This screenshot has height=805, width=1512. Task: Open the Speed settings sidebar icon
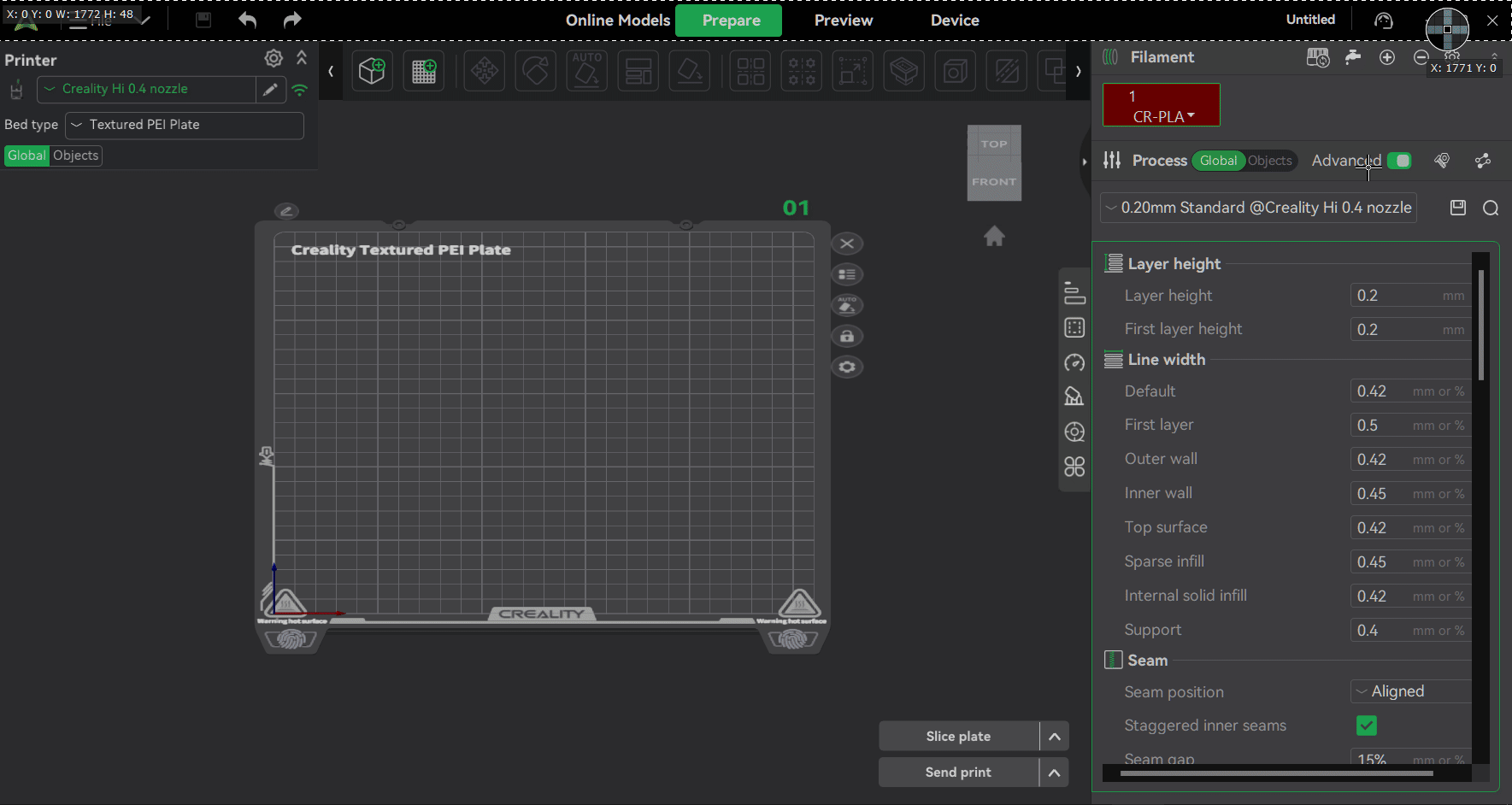pos(1074,363)
